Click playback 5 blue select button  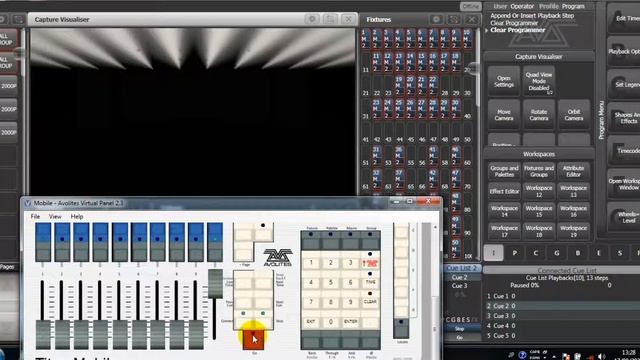tap(120, 242)
